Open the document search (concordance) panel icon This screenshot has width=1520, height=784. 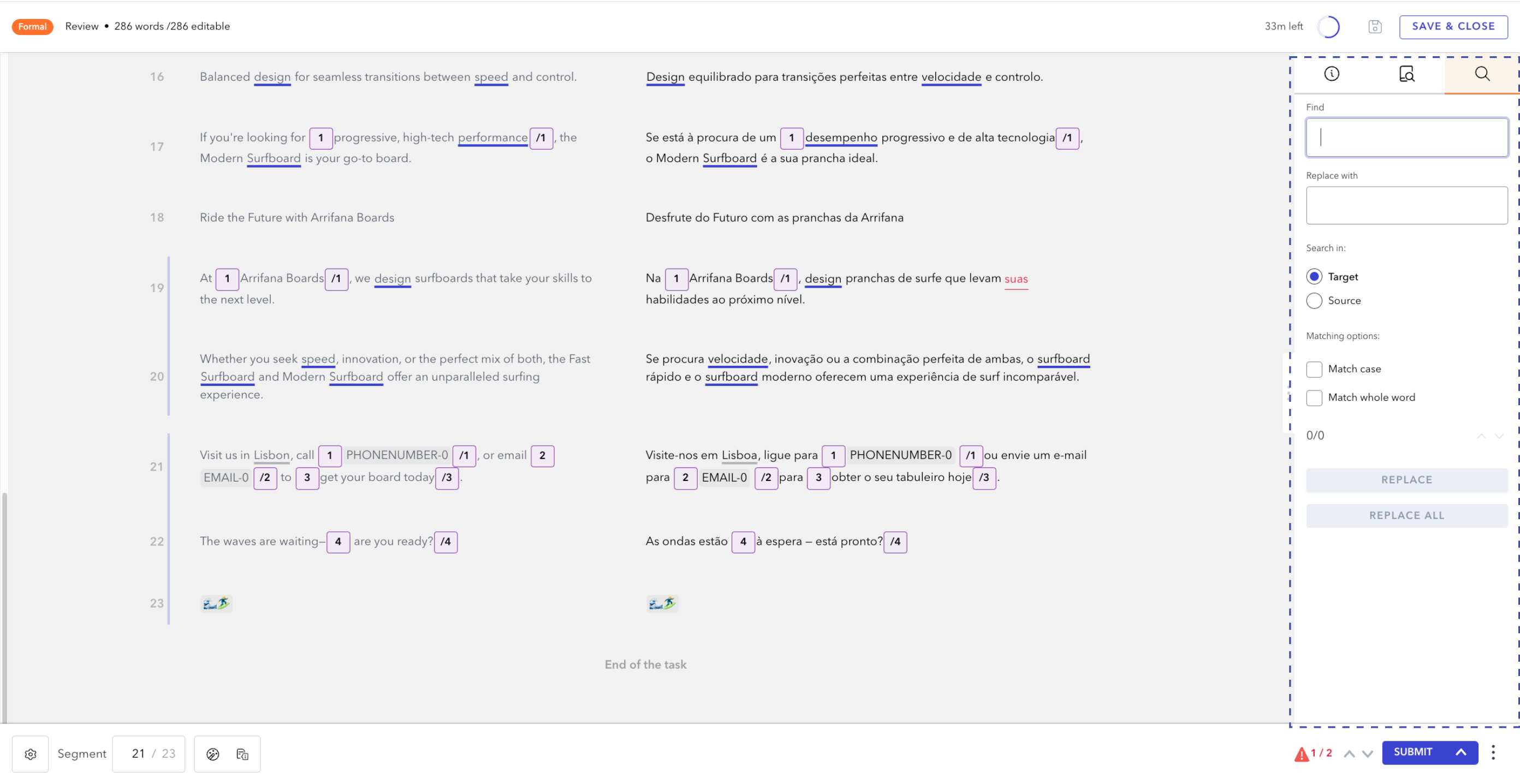[1406, 74]
